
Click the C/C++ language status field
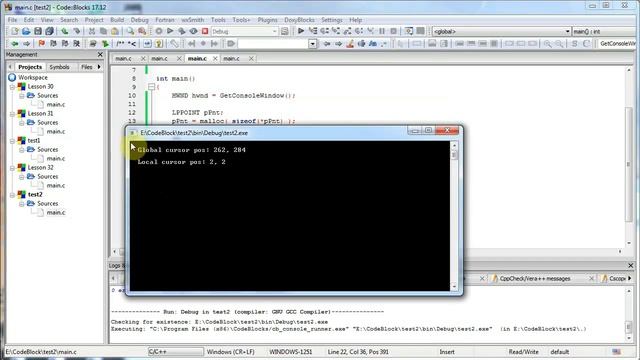coord(176,352)
